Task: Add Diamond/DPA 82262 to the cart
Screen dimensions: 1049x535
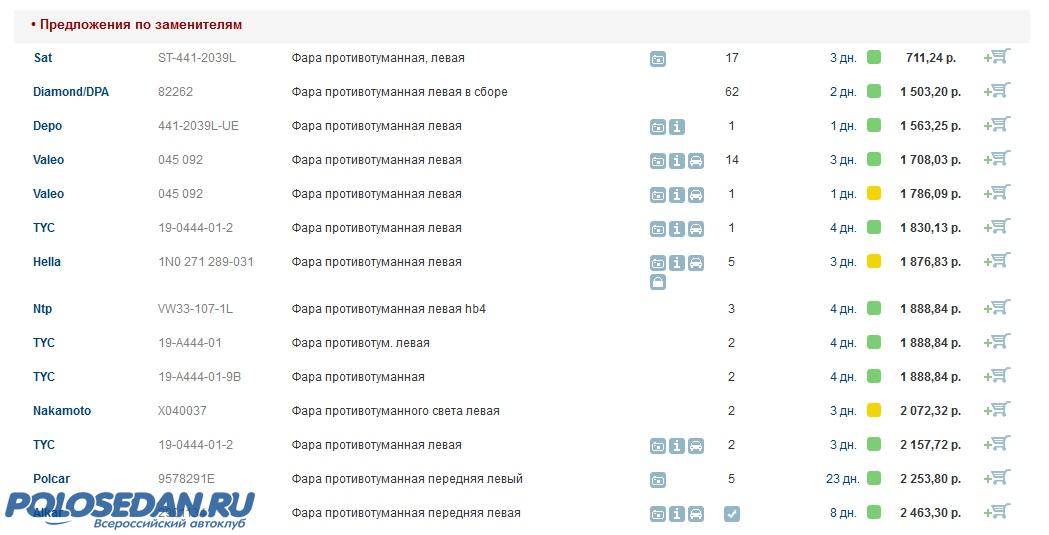Action: click(997, 91)
